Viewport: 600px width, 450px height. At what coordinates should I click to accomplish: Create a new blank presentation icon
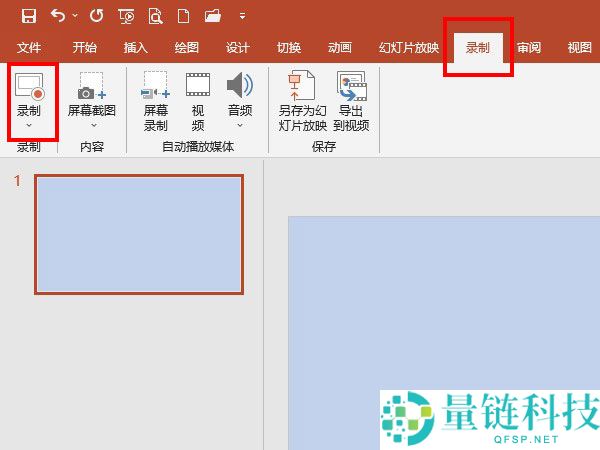point(184,16)
